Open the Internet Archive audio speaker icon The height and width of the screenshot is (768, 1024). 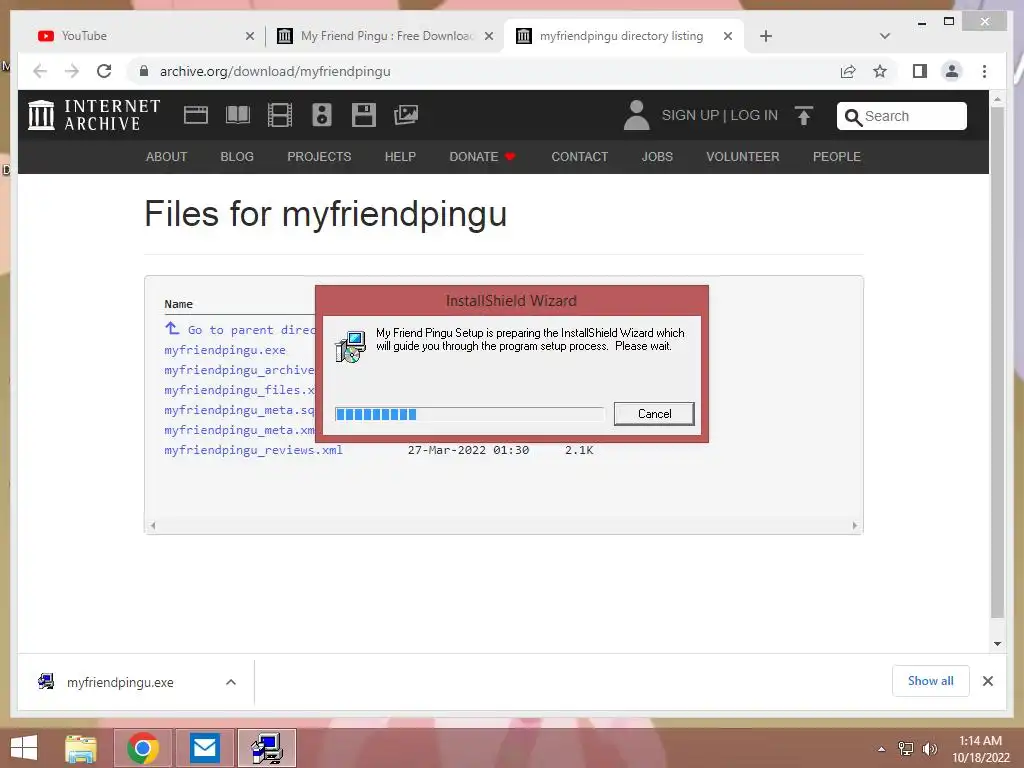321,115
